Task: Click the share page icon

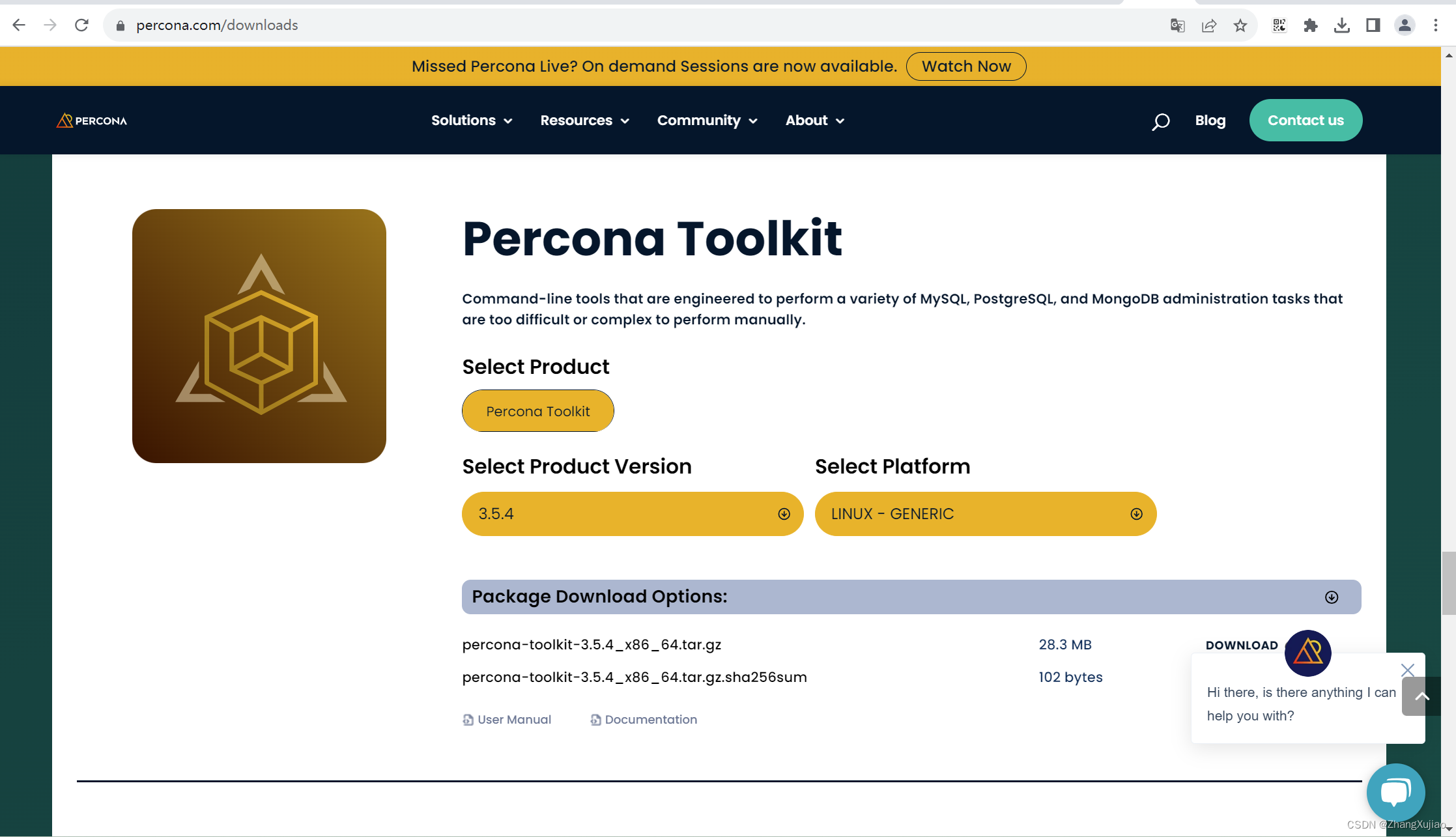Action: 1209,25
